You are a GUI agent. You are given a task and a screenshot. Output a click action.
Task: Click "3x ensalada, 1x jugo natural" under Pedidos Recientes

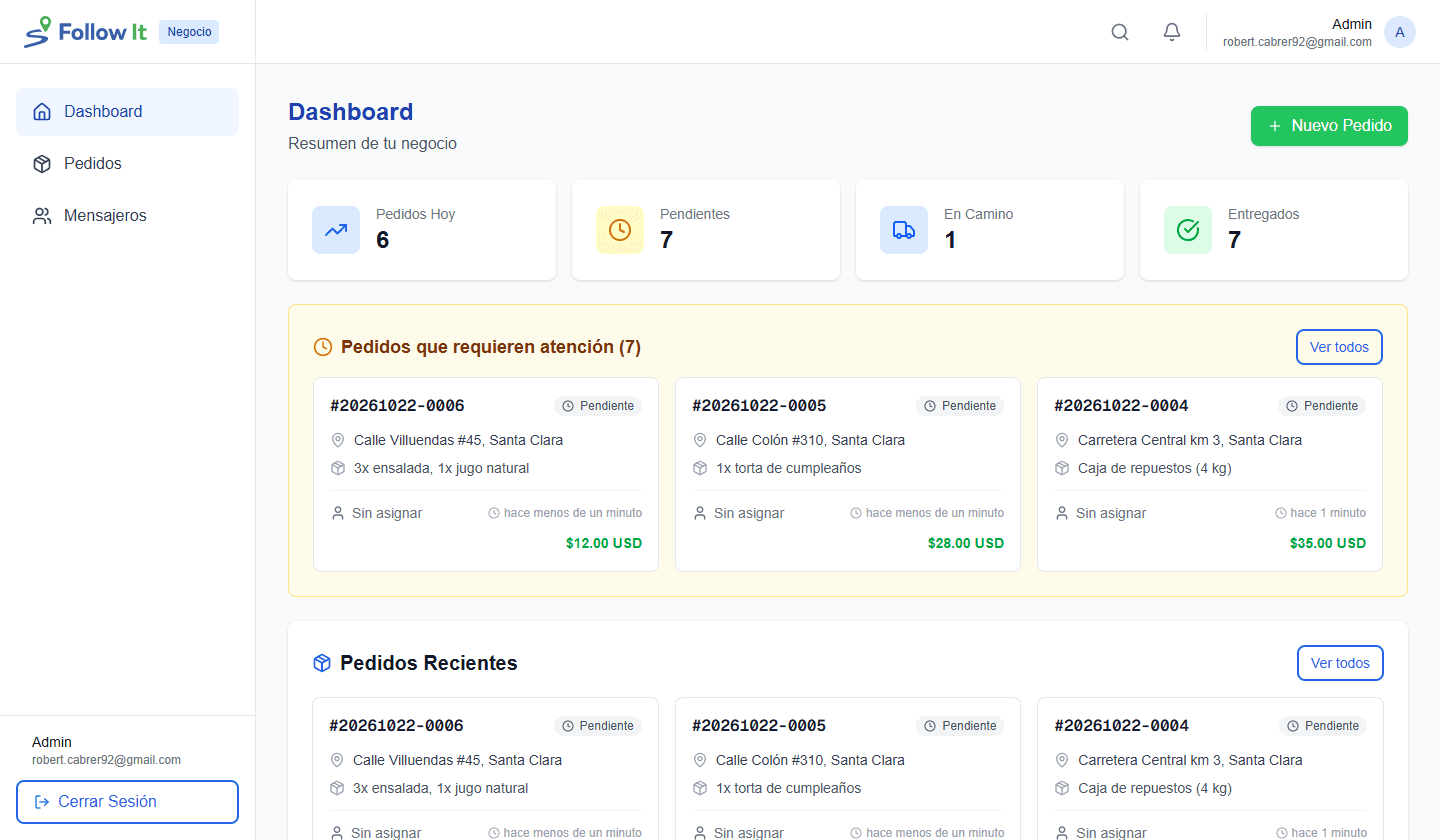(x=441, y=788)
